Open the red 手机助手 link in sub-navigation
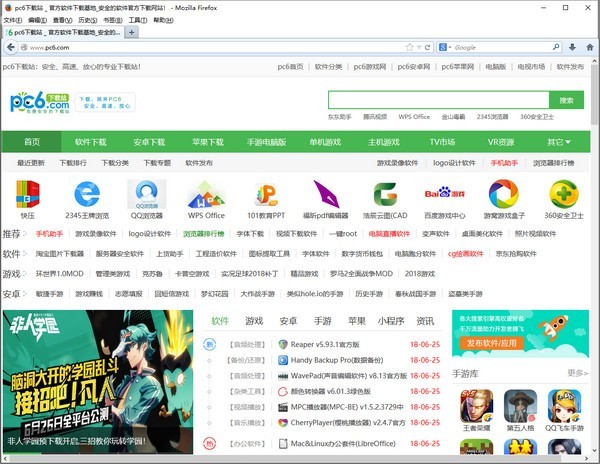This screenshot has width=600, height=464. click(x=504, y=163)
